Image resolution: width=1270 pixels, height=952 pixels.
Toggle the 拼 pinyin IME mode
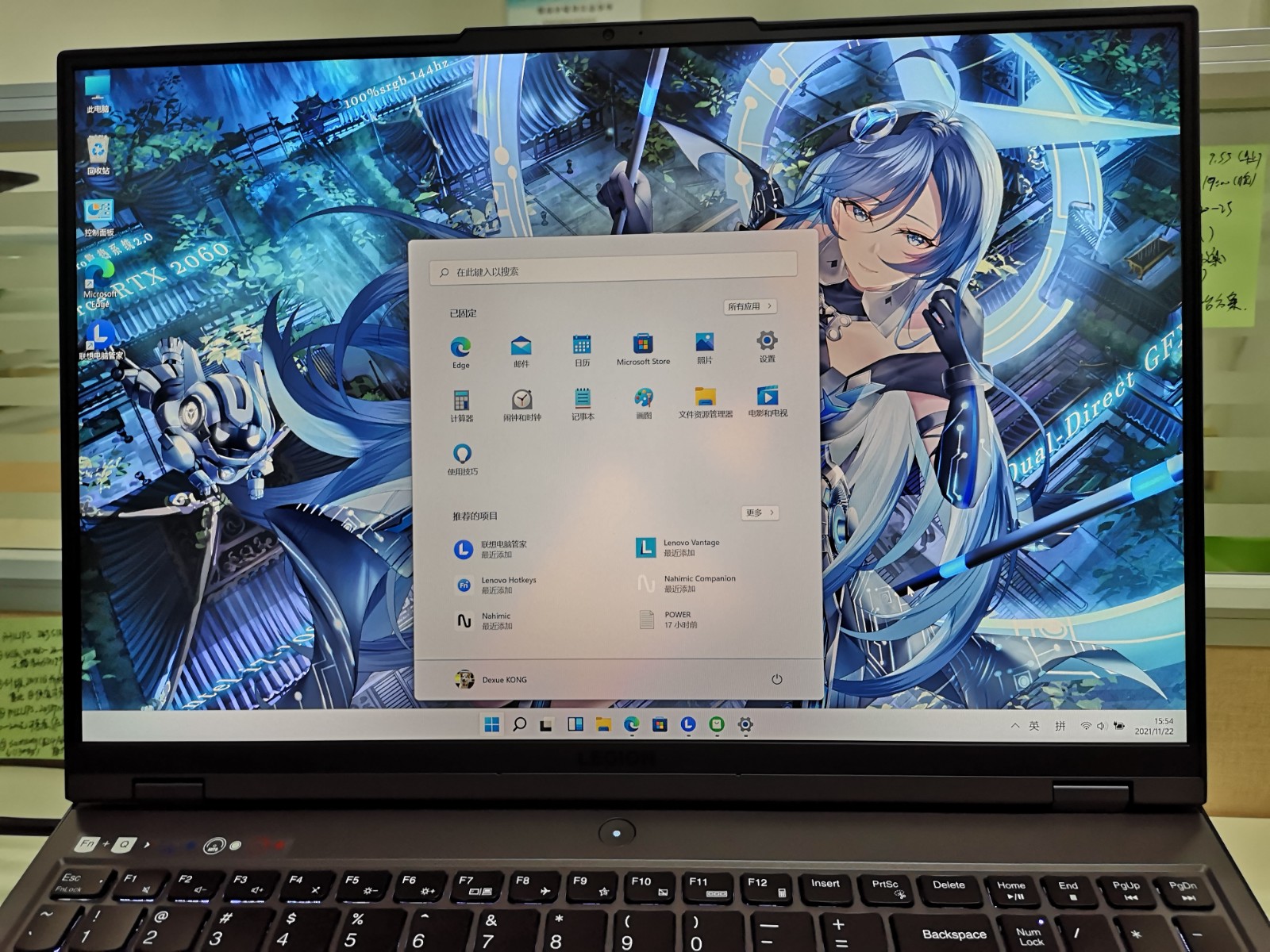click(1060, 726)
